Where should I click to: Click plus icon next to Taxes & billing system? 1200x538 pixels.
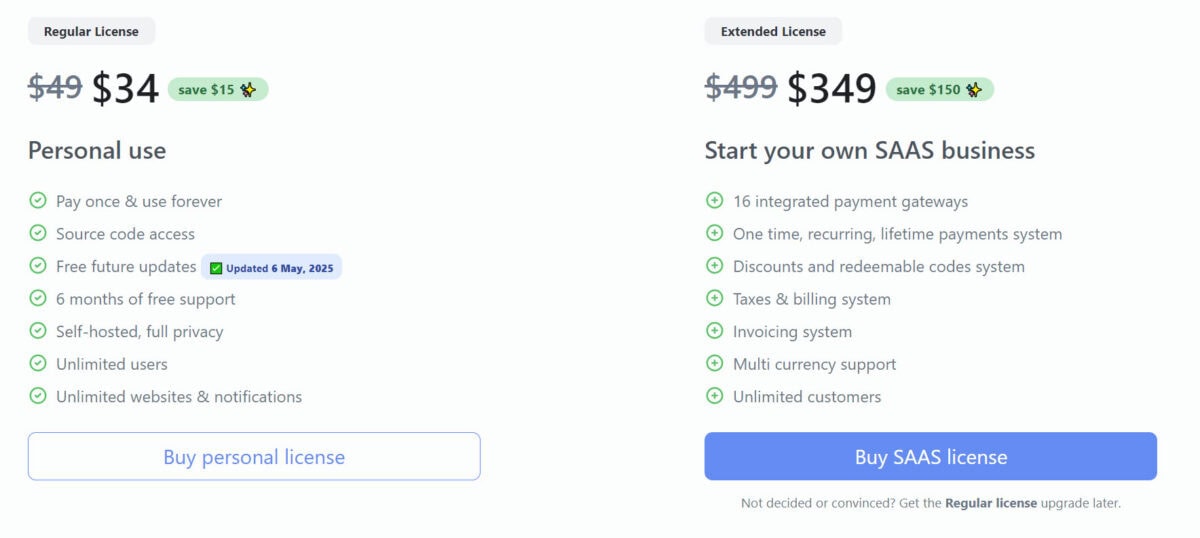[715, 298]
